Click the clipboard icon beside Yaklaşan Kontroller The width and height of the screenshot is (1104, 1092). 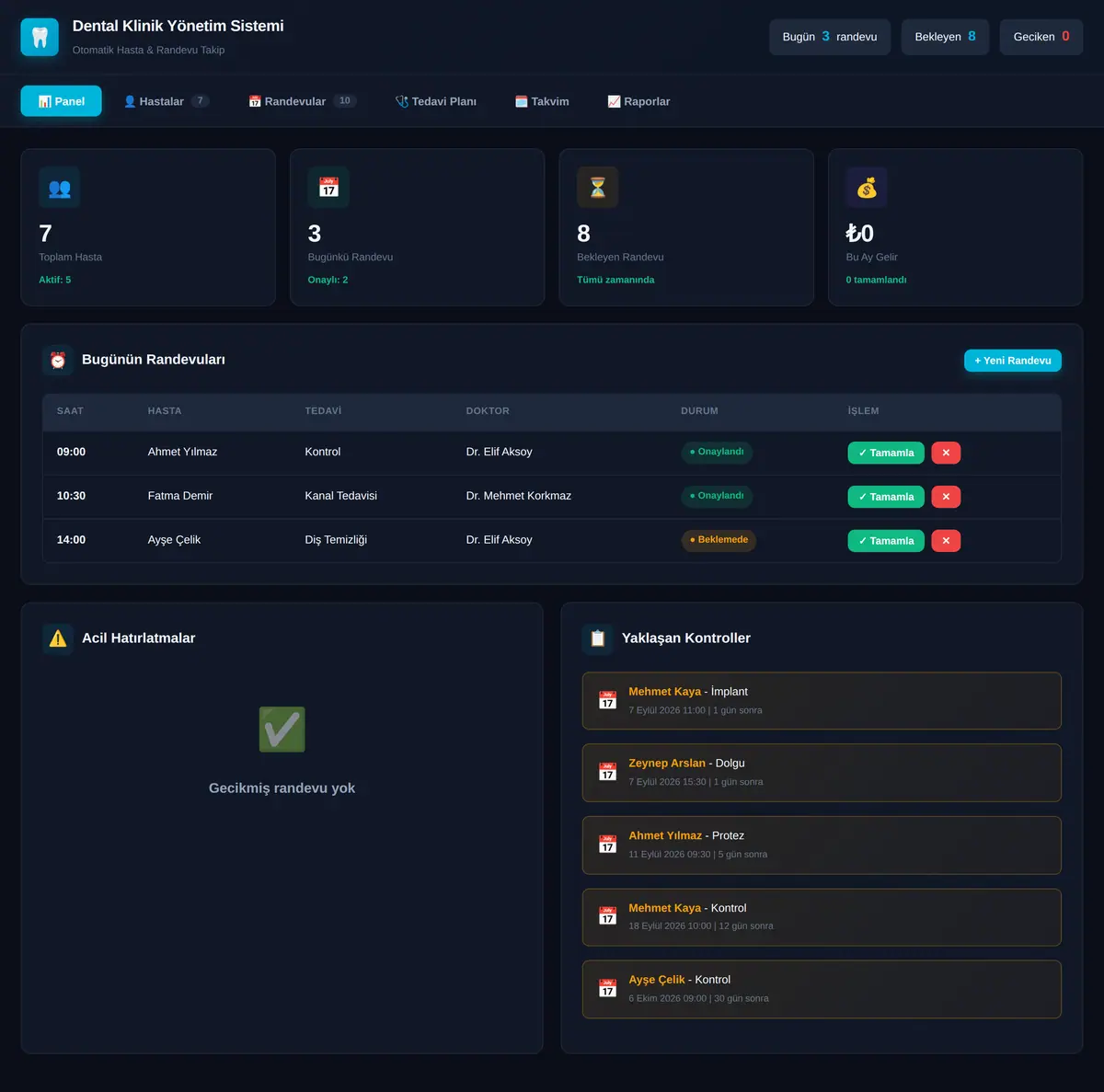[598, 638]
